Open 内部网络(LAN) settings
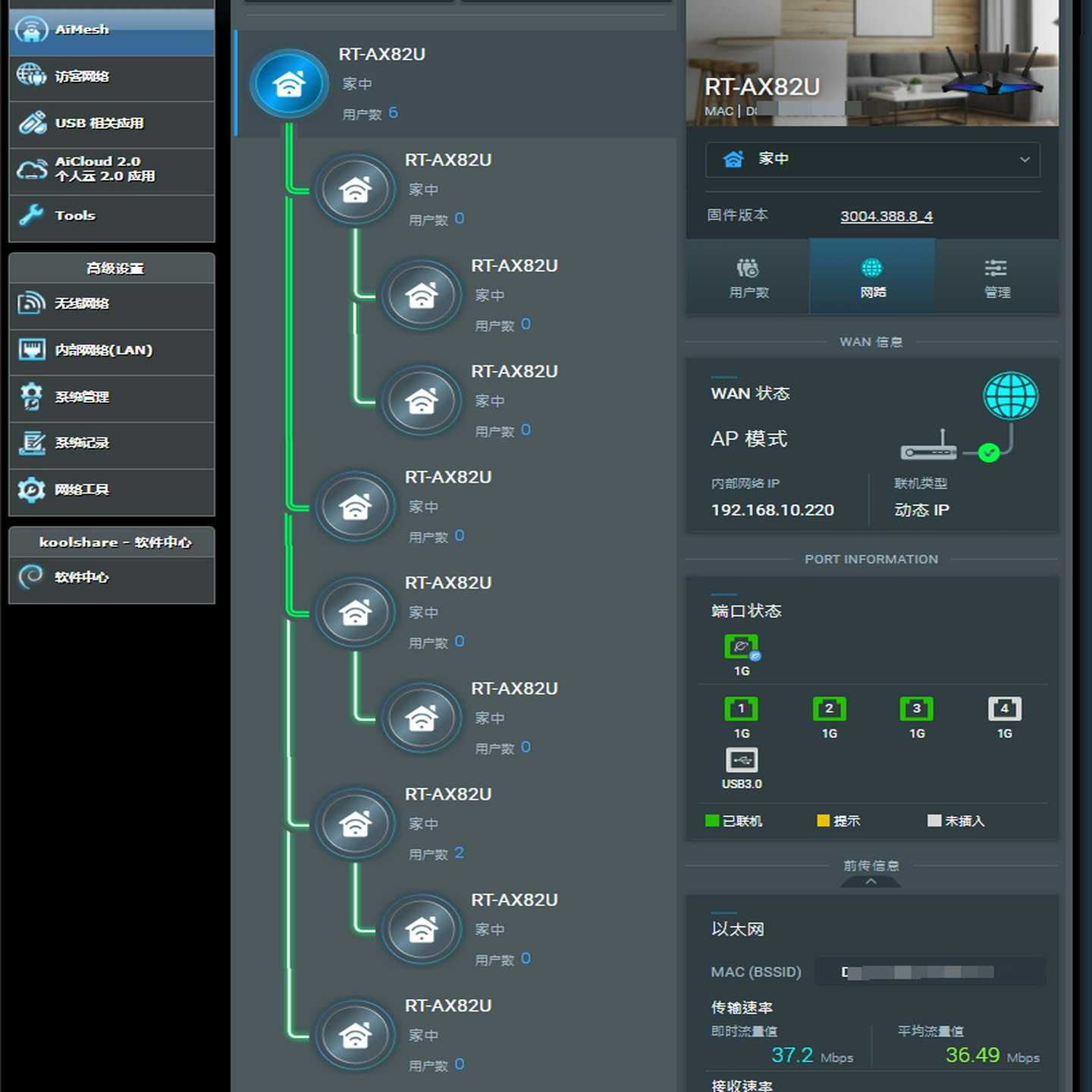Screen dimensions: 1092x1092 [x=103, y=350]
